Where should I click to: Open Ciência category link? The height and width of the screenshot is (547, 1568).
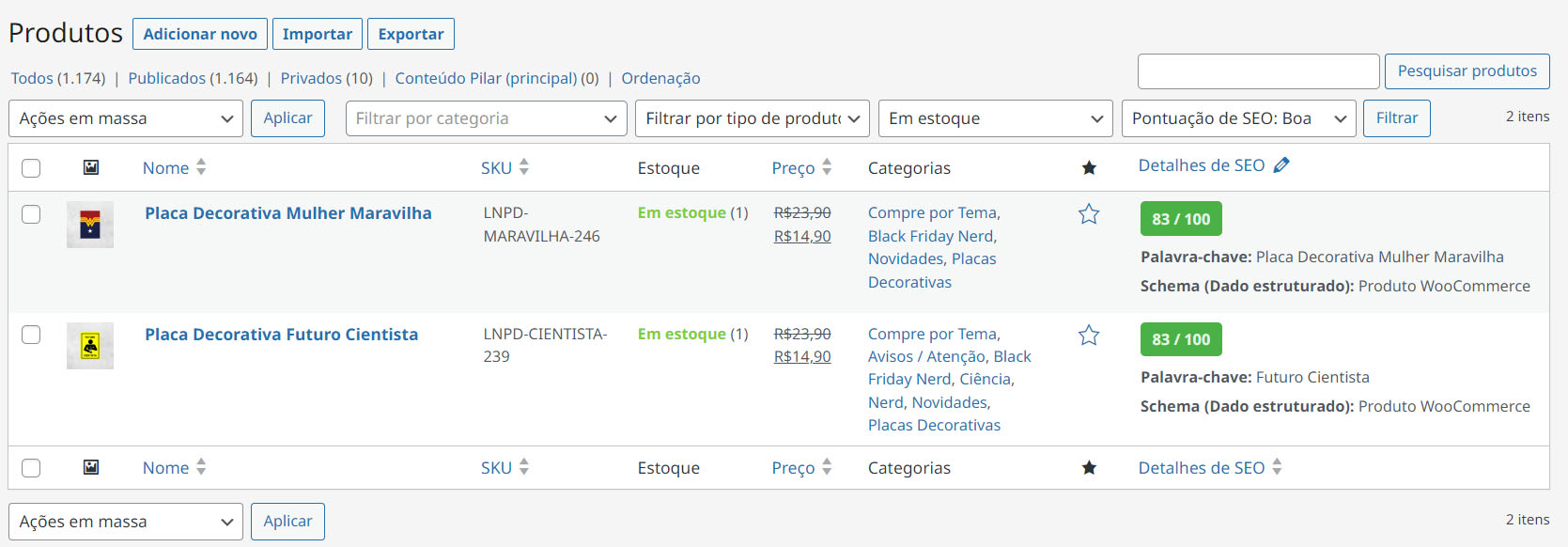click(985, 379)
